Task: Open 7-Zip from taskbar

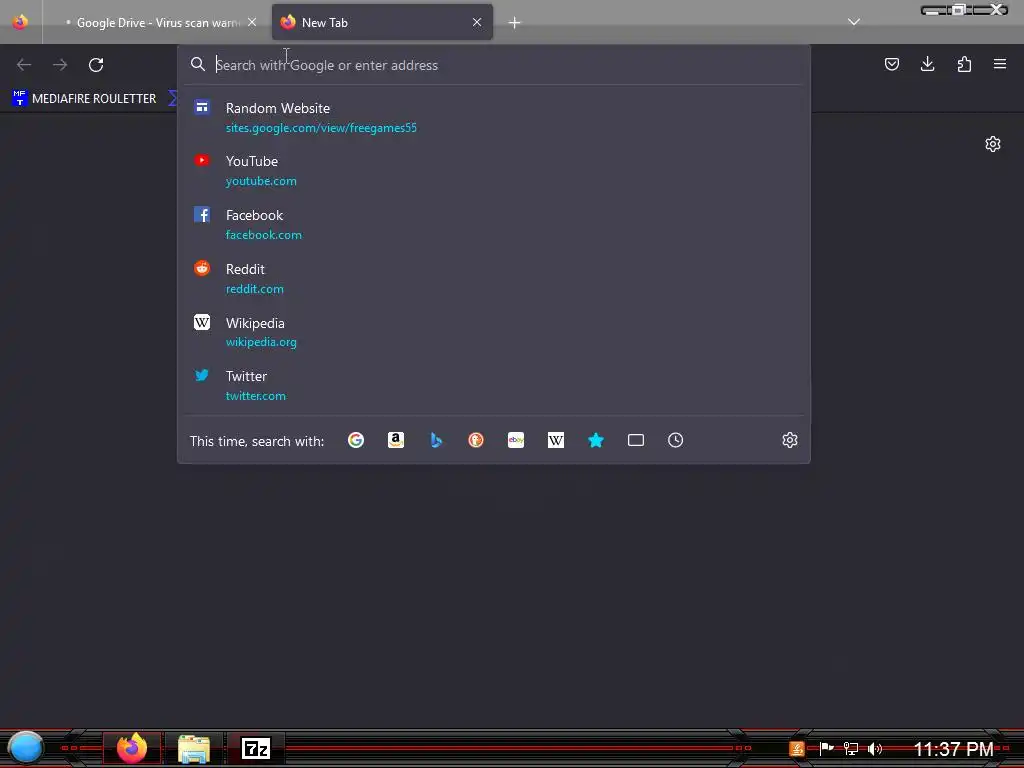Action: 255,748
